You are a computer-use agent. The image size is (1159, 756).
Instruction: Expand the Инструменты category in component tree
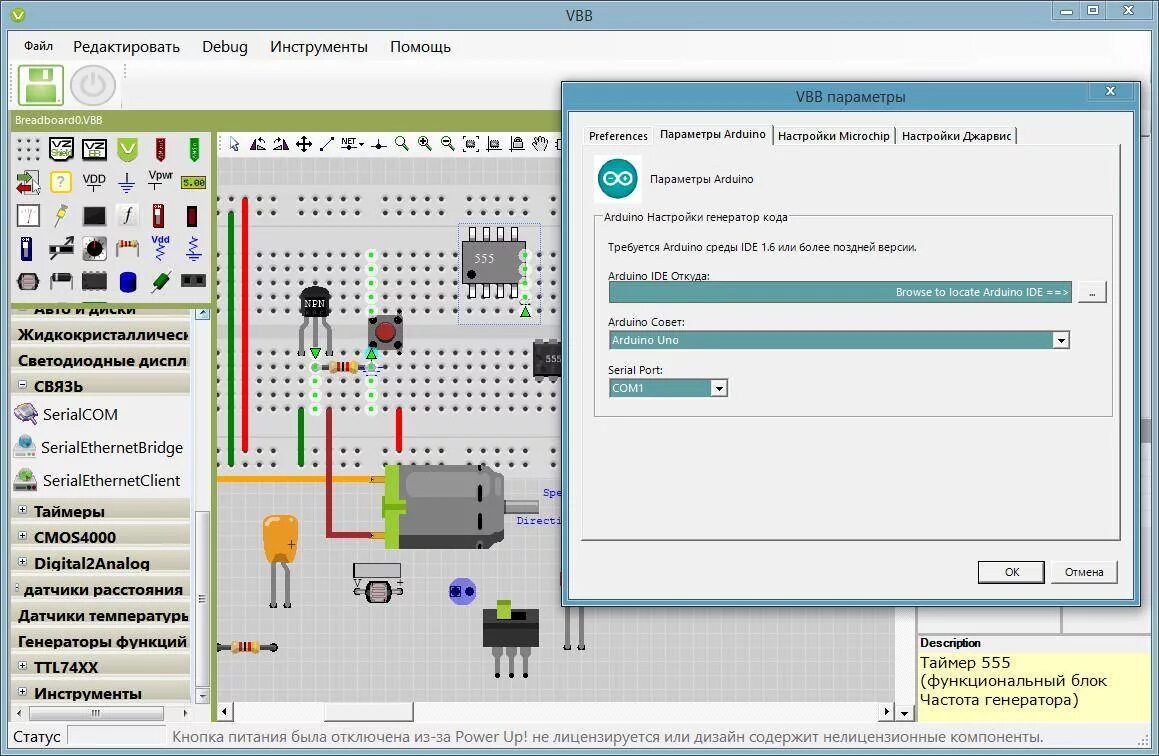(23, 692)
